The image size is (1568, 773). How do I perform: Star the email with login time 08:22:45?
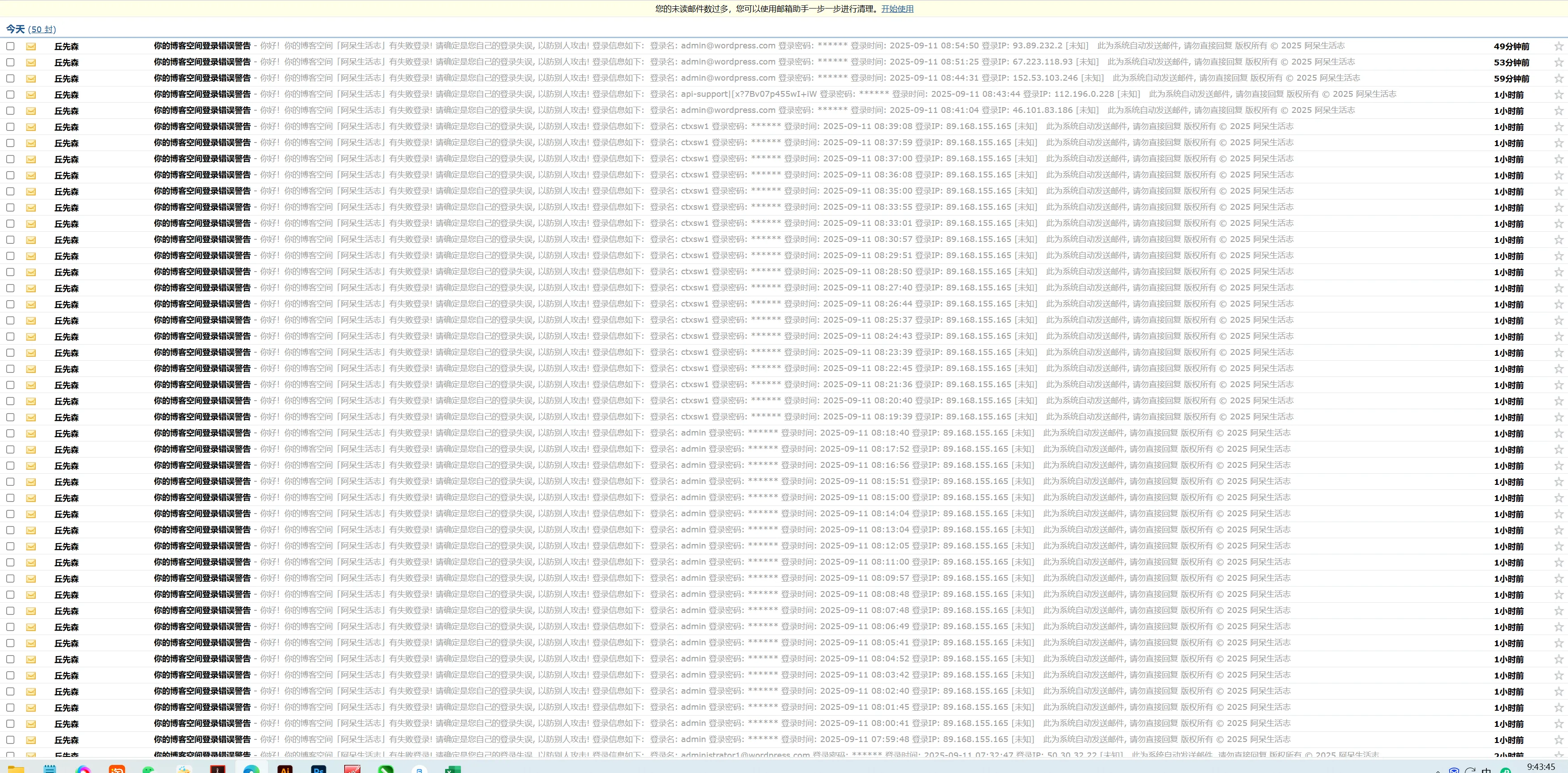click(x=1558, y=369)
